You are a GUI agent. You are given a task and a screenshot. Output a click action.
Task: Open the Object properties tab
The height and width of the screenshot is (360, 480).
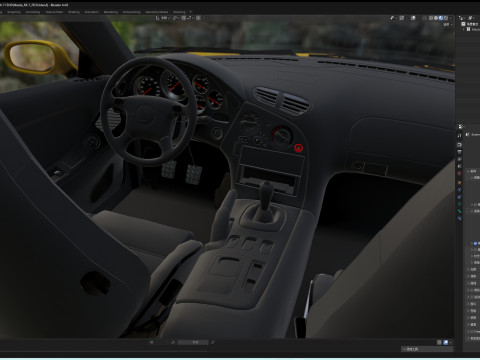pos(459,182)
